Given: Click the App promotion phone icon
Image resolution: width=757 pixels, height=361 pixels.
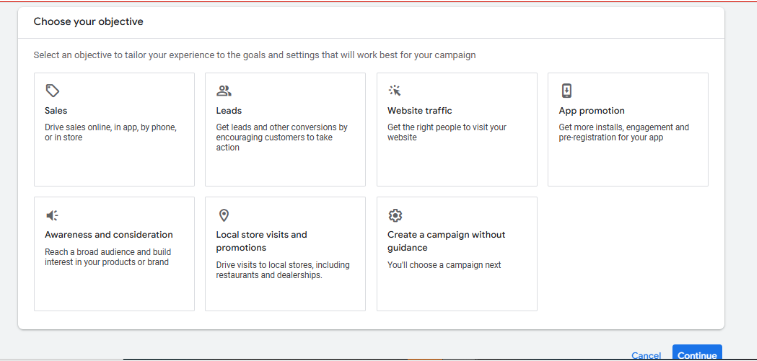Looking at the screenshot, I should point(566,90).
